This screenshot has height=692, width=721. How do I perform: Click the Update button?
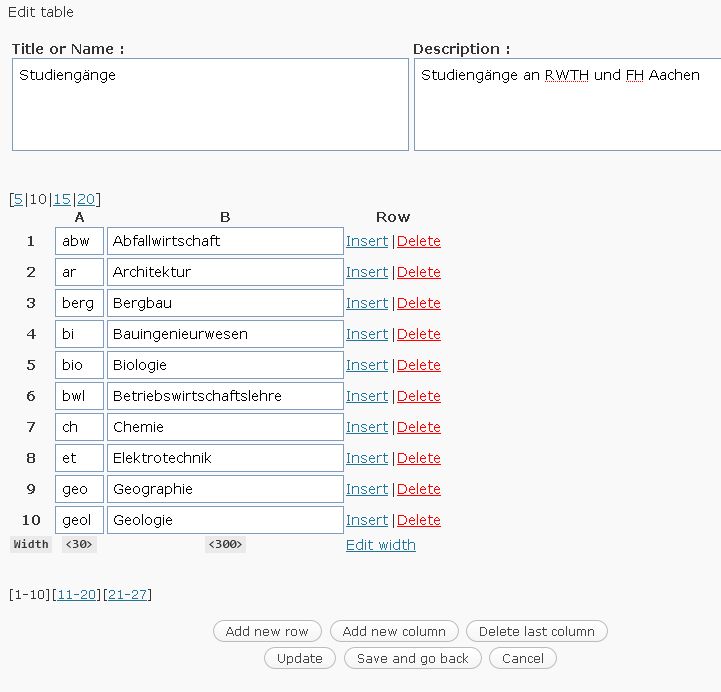(300, 658)
